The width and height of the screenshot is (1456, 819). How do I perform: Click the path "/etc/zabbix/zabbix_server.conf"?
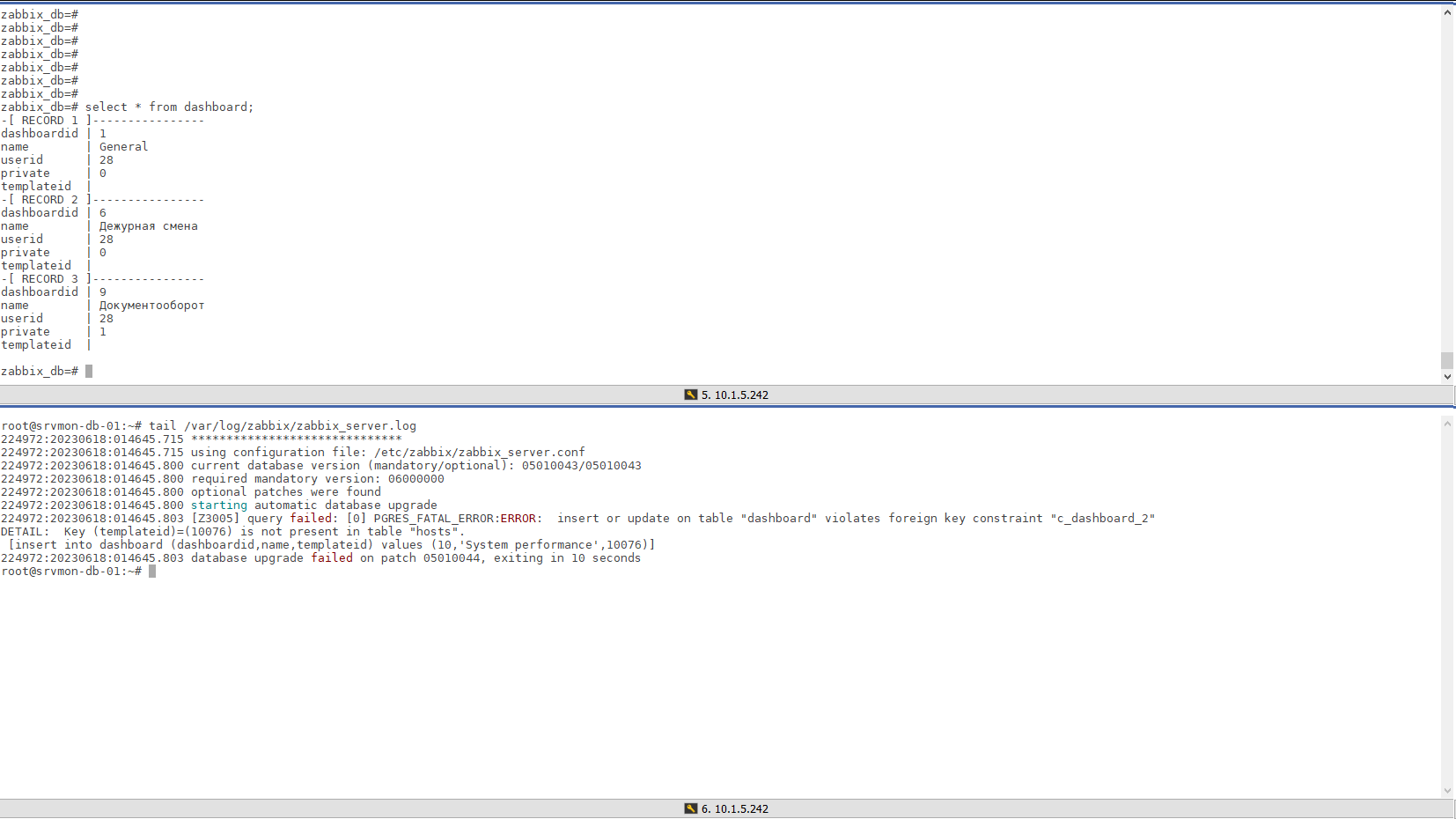(x=480, y=453)
